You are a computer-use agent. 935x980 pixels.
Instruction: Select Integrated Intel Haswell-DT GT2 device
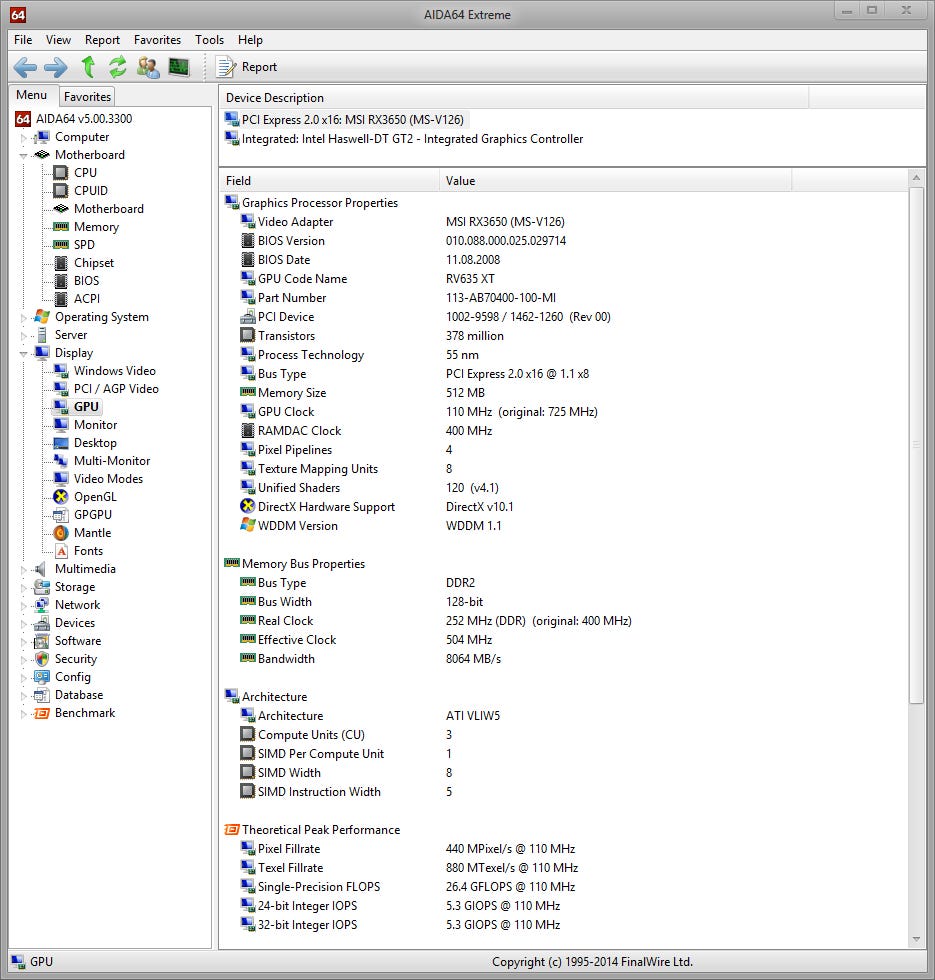(x=405, y=139)
